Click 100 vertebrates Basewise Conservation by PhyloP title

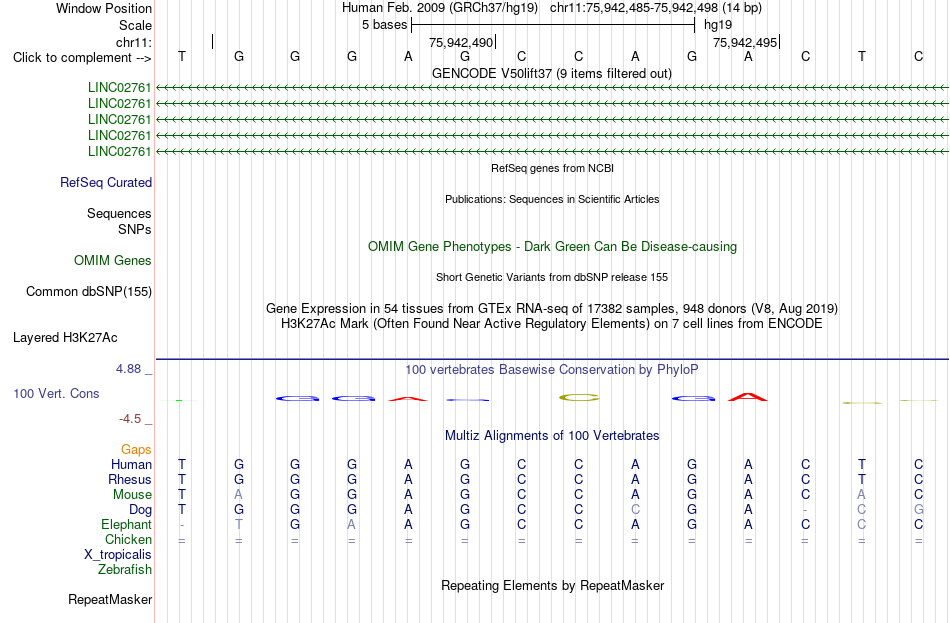[x=551, y=370]
